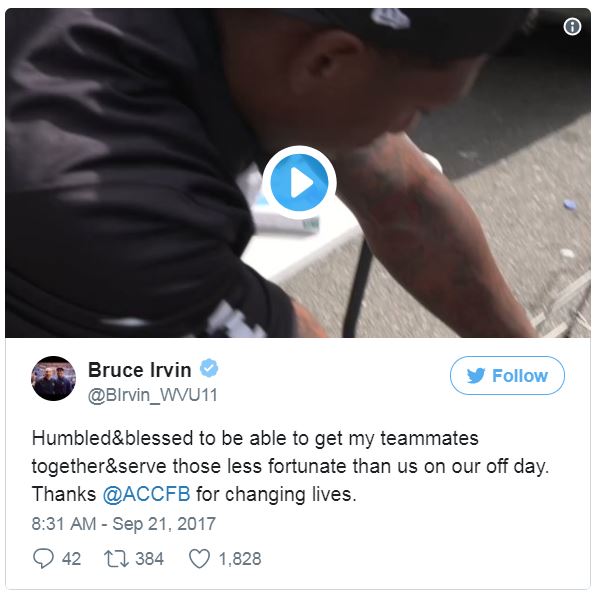Follow Bruce Irvin
Image resolution: width=600 pixels, height=592 pixels.
(x=507, y=375)
